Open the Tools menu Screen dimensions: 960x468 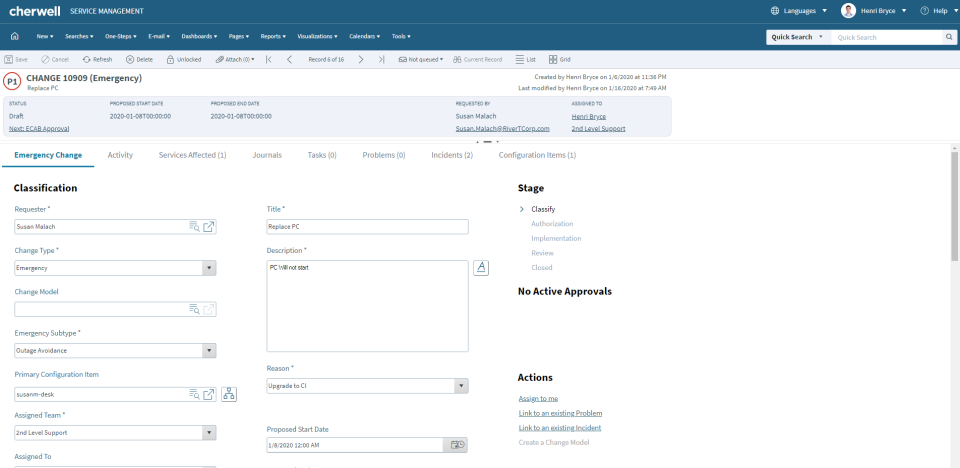(x=401, y=37)
